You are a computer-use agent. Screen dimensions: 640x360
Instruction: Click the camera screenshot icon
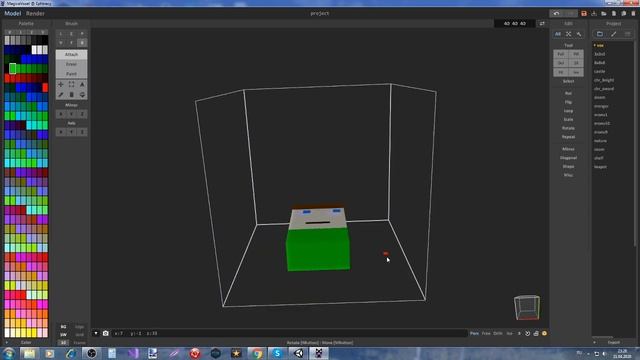coord(106,333)
